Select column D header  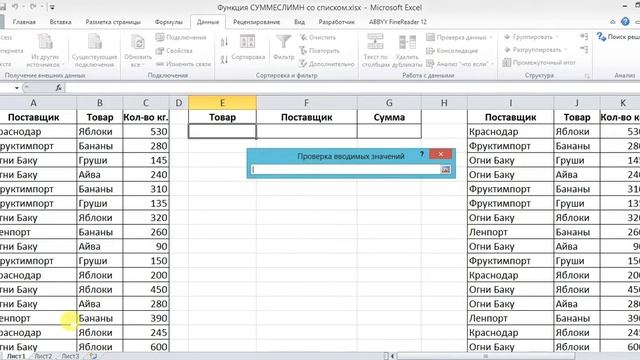[x=179, y=103]
